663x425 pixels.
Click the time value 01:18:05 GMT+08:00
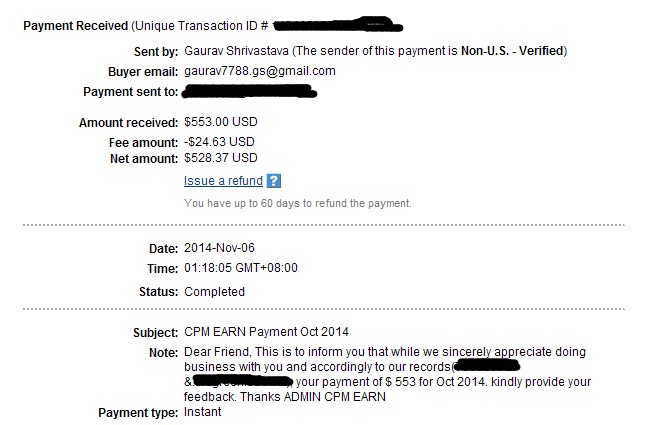point(241,268)
